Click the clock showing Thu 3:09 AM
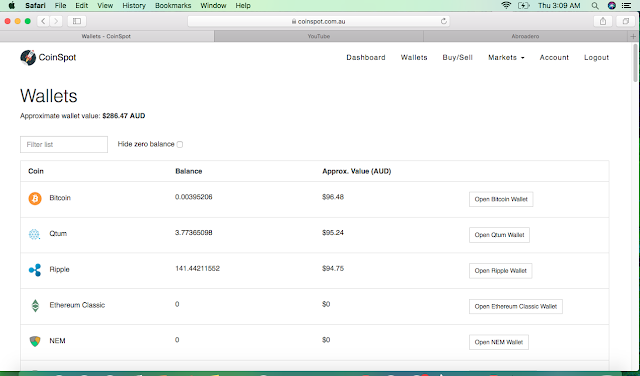640x376 pixels. [559, 6]
